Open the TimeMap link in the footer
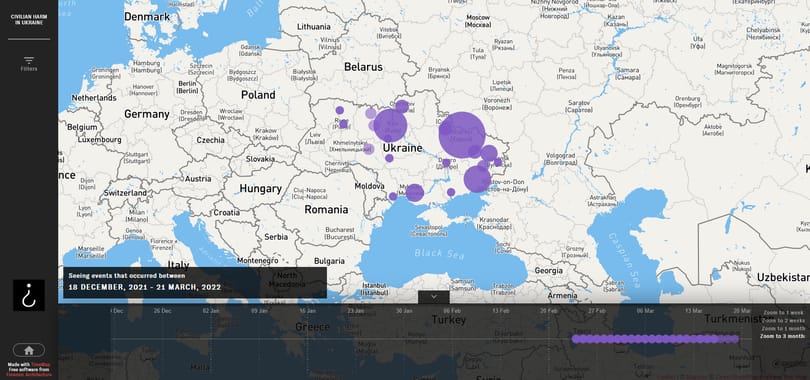The height and width of the screenshot is (380, 810). click(x=41, y=365)
